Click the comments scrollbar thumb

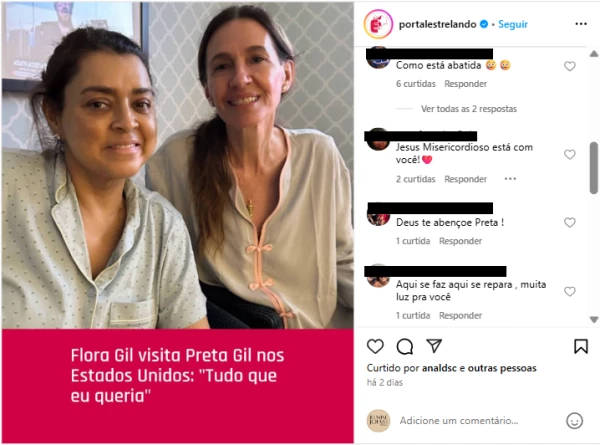[594, 168]
